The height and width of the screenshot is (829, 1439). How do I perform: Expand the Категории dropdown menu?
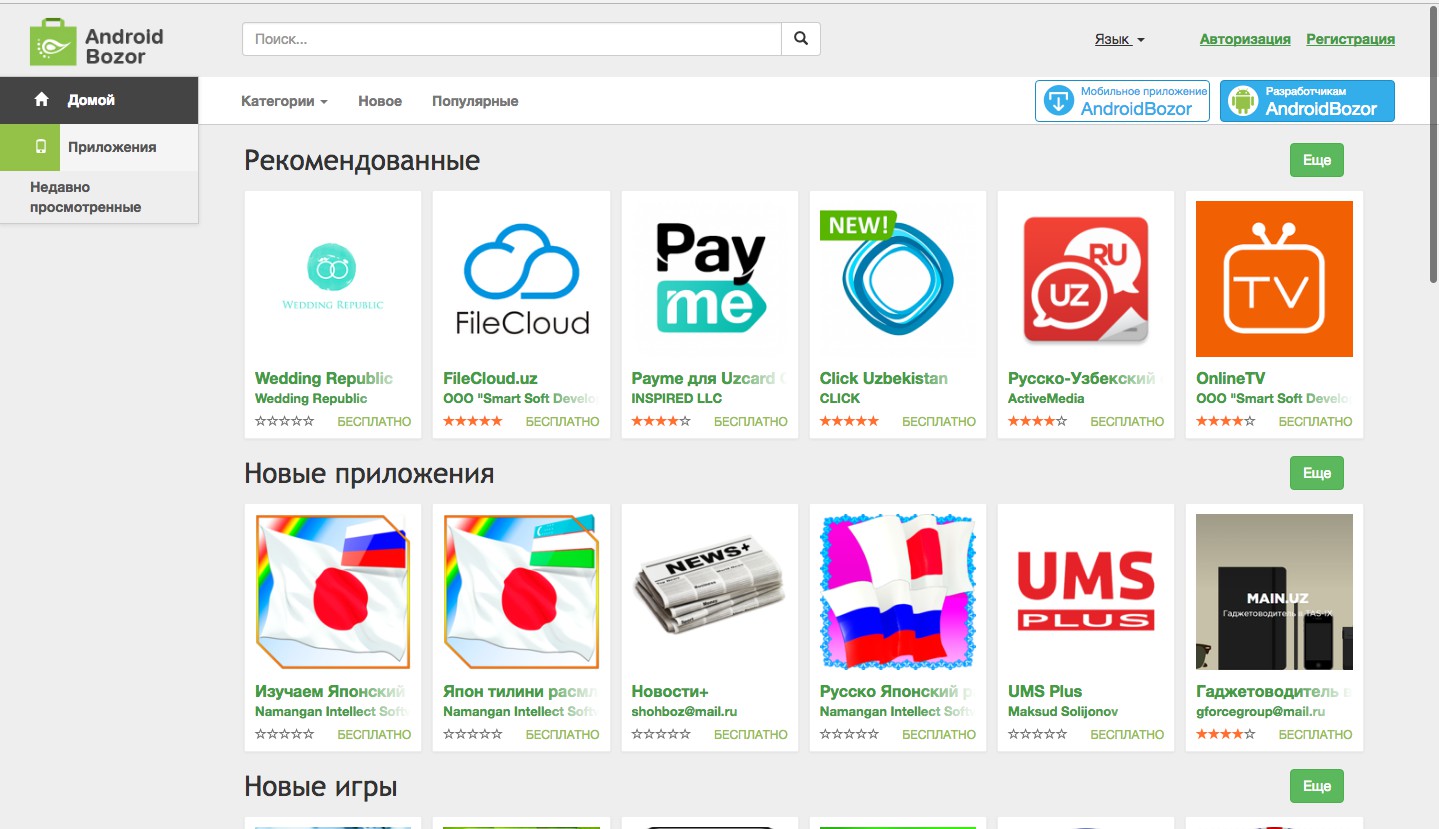tap(284, 101)
